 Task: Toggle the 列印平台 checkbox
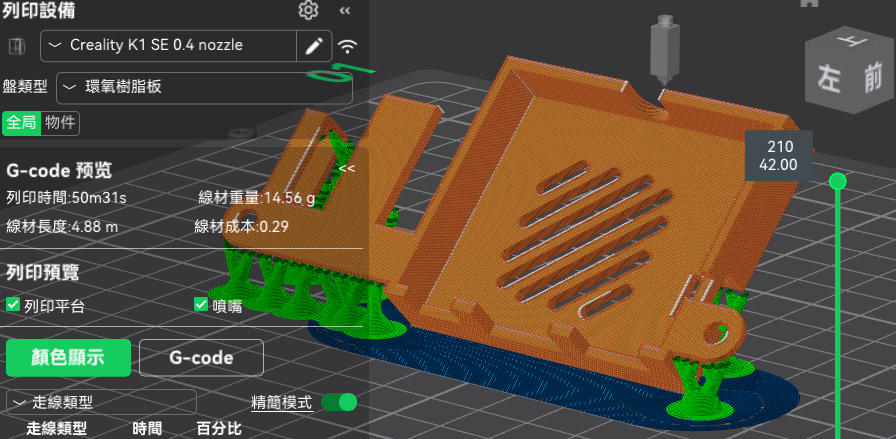click(x=13, y=305)
